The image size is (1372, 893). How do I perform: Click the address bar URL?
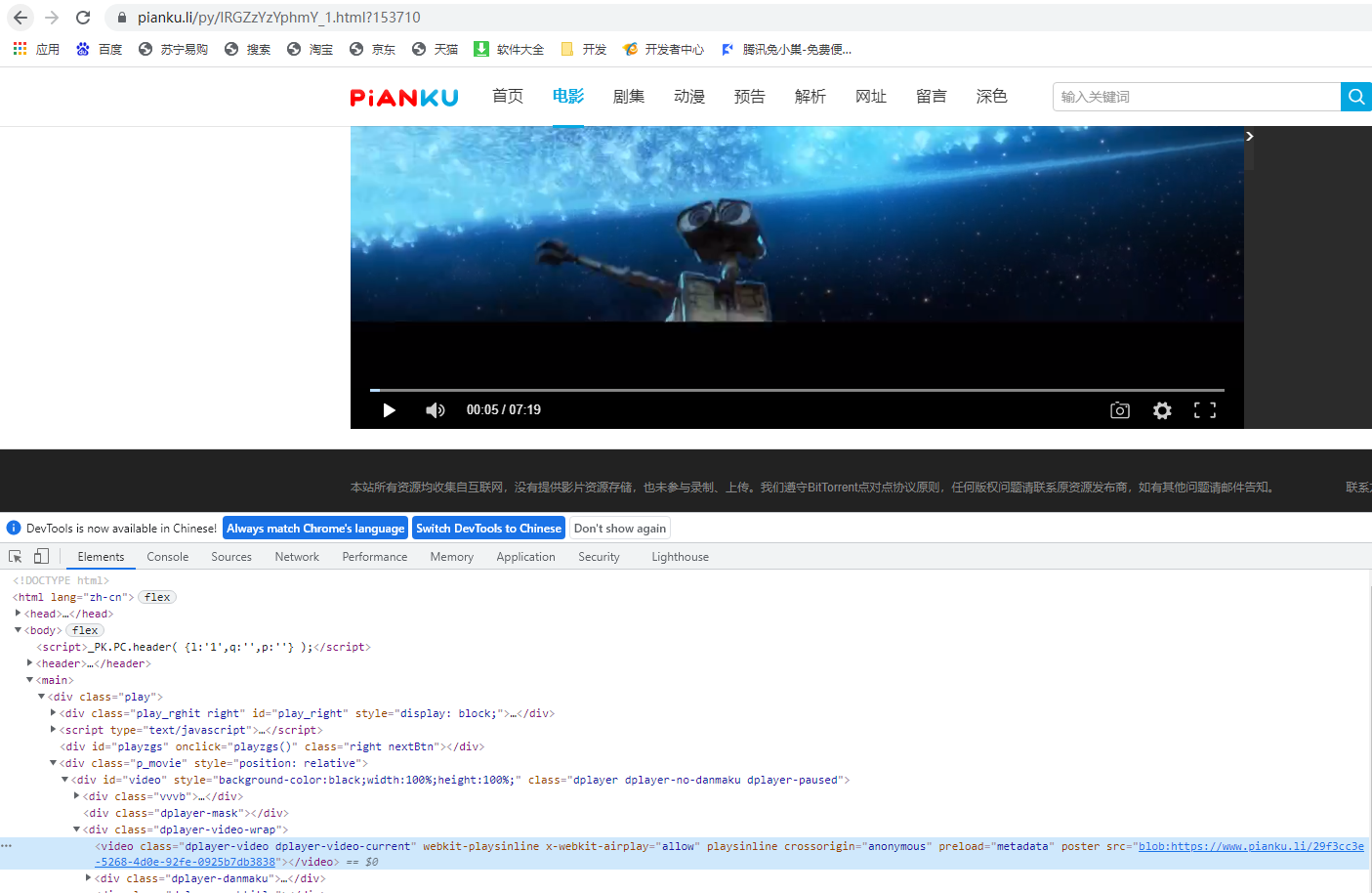click(x=279, y=18)
